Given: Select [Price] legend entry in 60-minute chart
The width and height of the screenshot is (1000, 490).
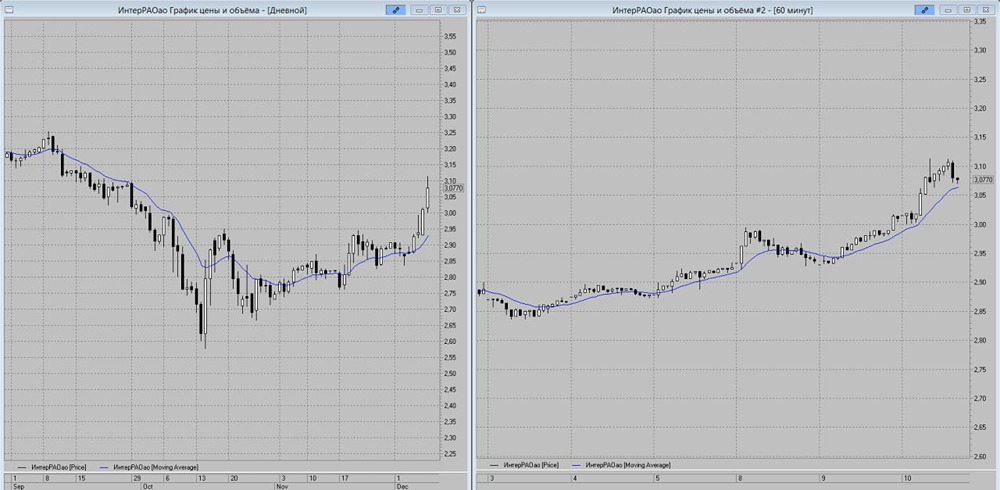Looking at the screenshot, I should point(523,465).
